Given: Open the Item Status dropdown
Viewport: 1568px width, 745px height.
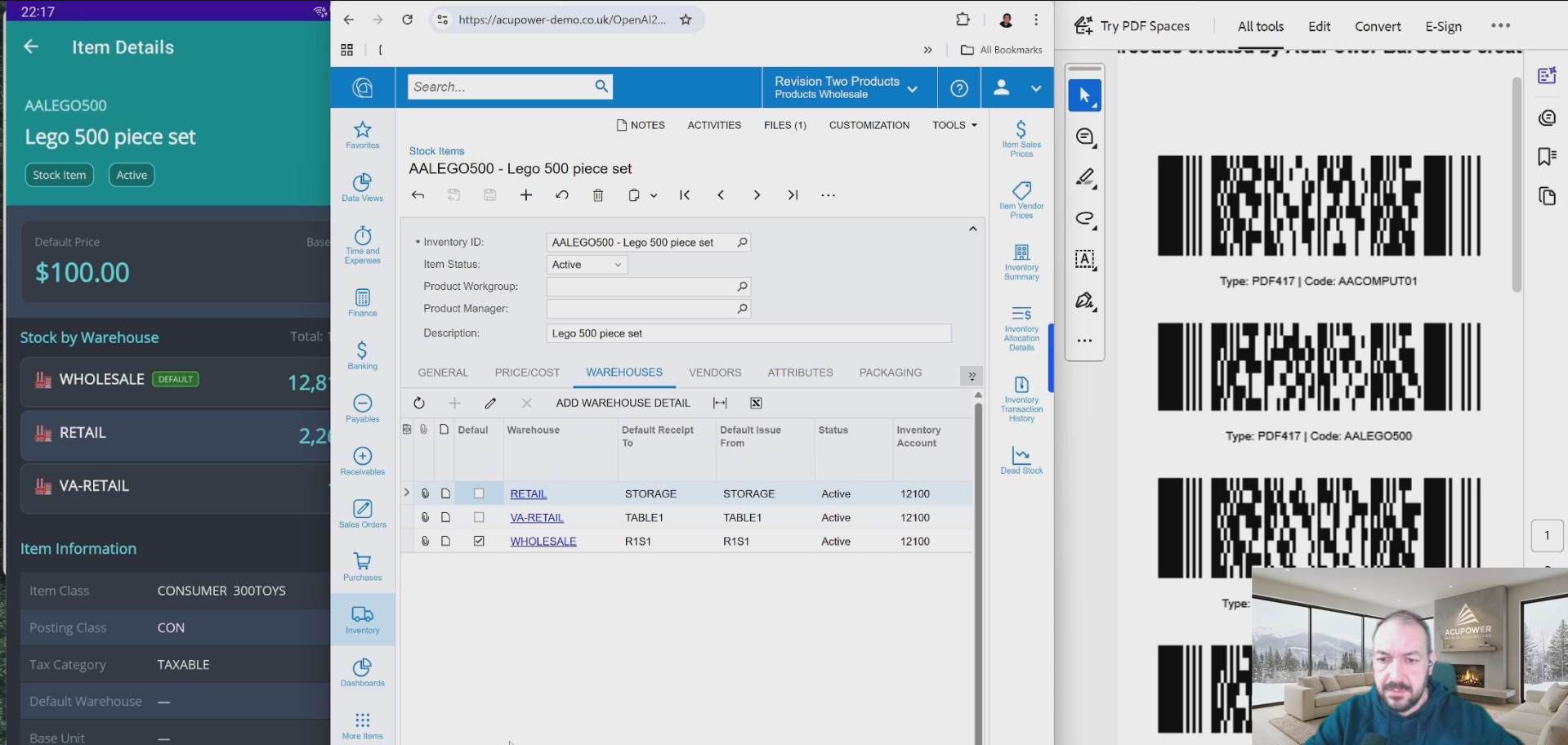Looking at the screenshot, I should (x=618, y=264).
